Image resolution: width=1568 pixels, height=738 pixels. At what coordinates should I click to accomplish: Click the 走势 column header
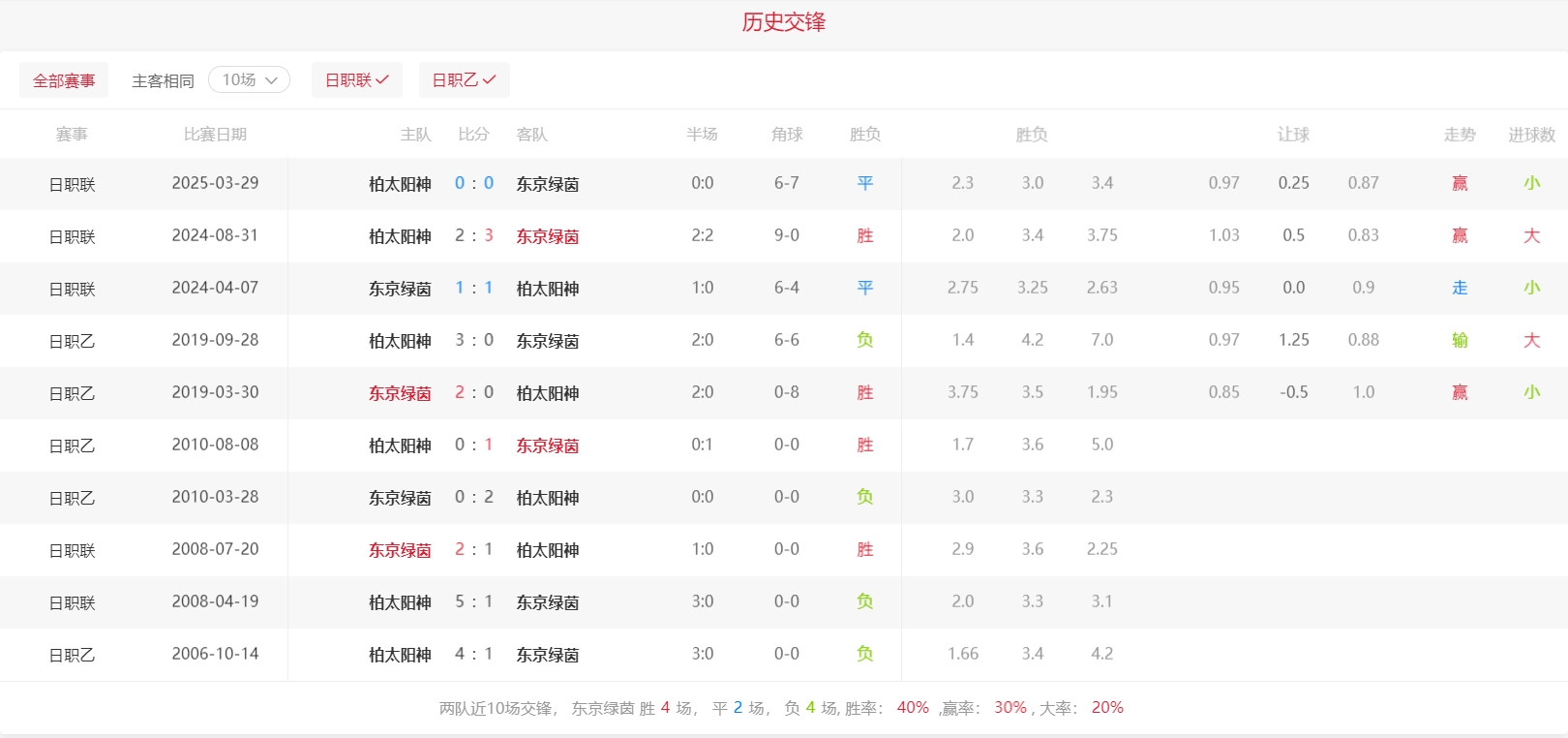click(x=1459, y=135)
